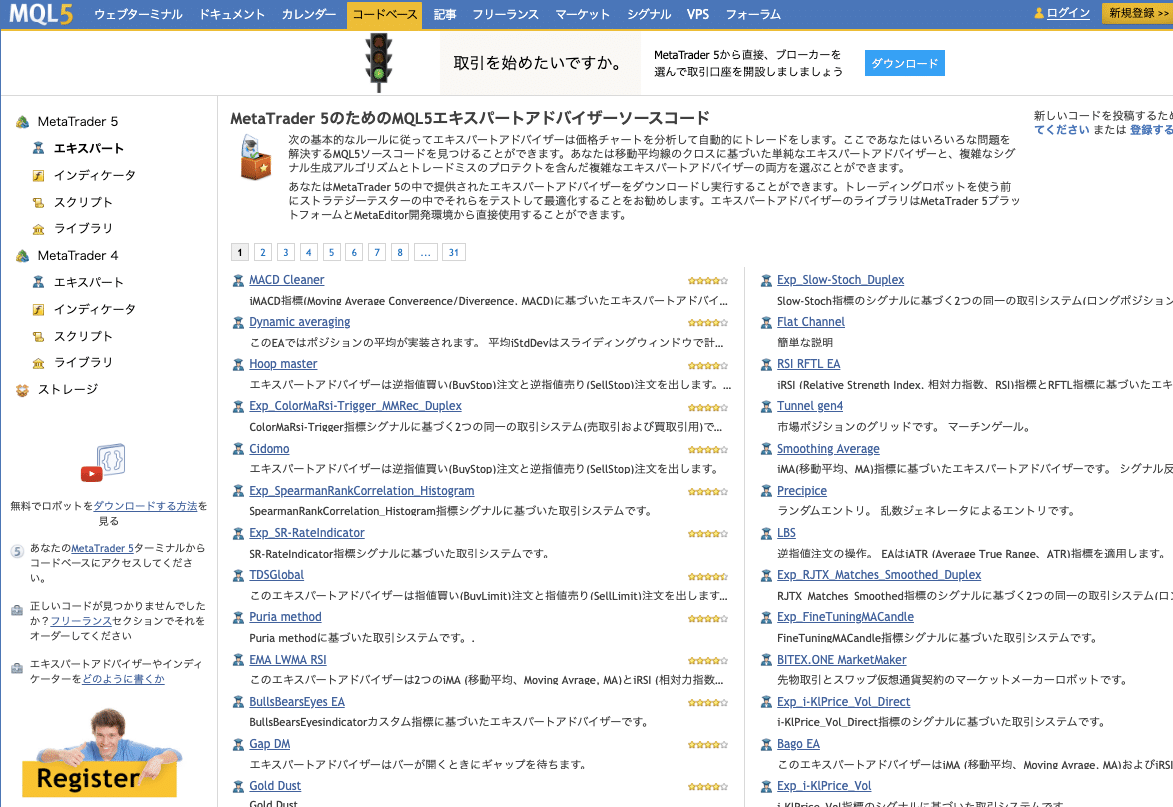Open Exp_SpearmanRankCorrelation_Histogram link
Viewport: 1173px width, 807px height.
point(361,491)
